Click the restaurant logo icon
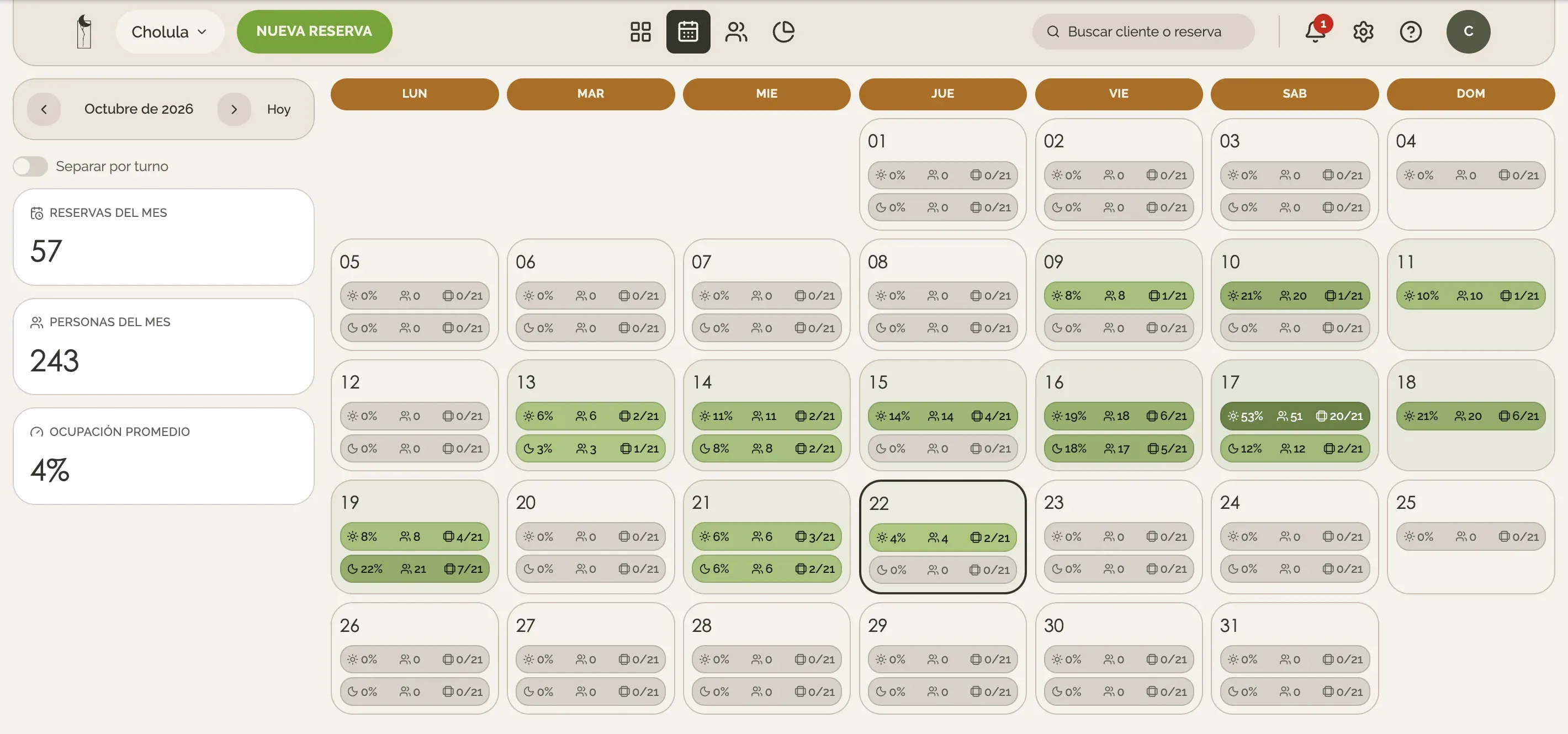1568x734 pixels. [x=84, y=31]
